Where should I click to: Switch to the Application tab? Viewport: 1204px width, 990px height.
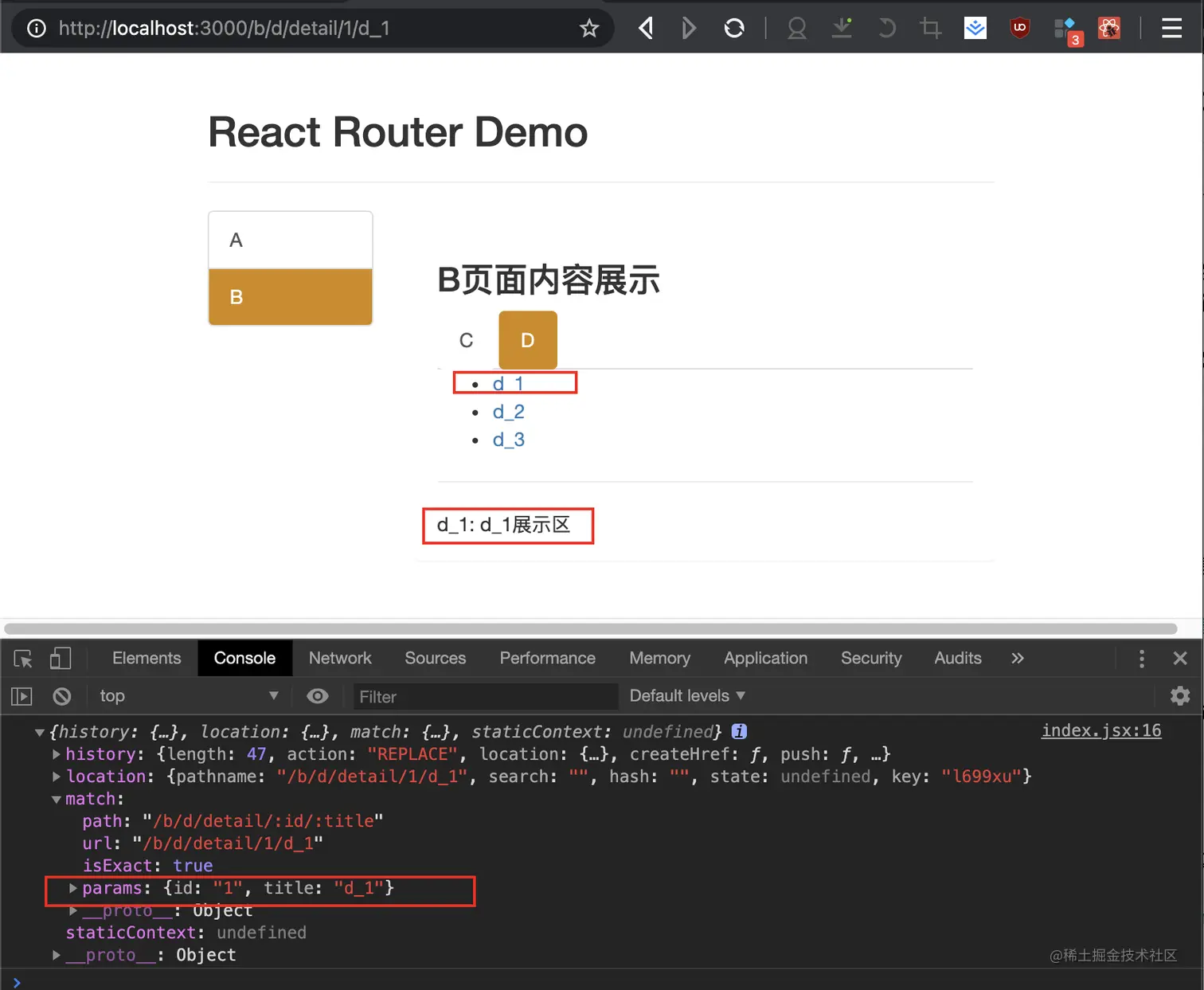click(x=765, y=659)
